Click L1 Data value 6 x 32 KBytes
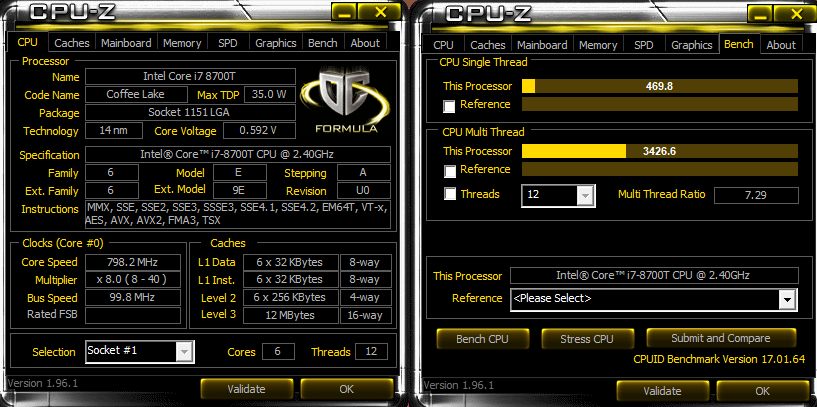817x407 pixels. [x=291, y=262]
